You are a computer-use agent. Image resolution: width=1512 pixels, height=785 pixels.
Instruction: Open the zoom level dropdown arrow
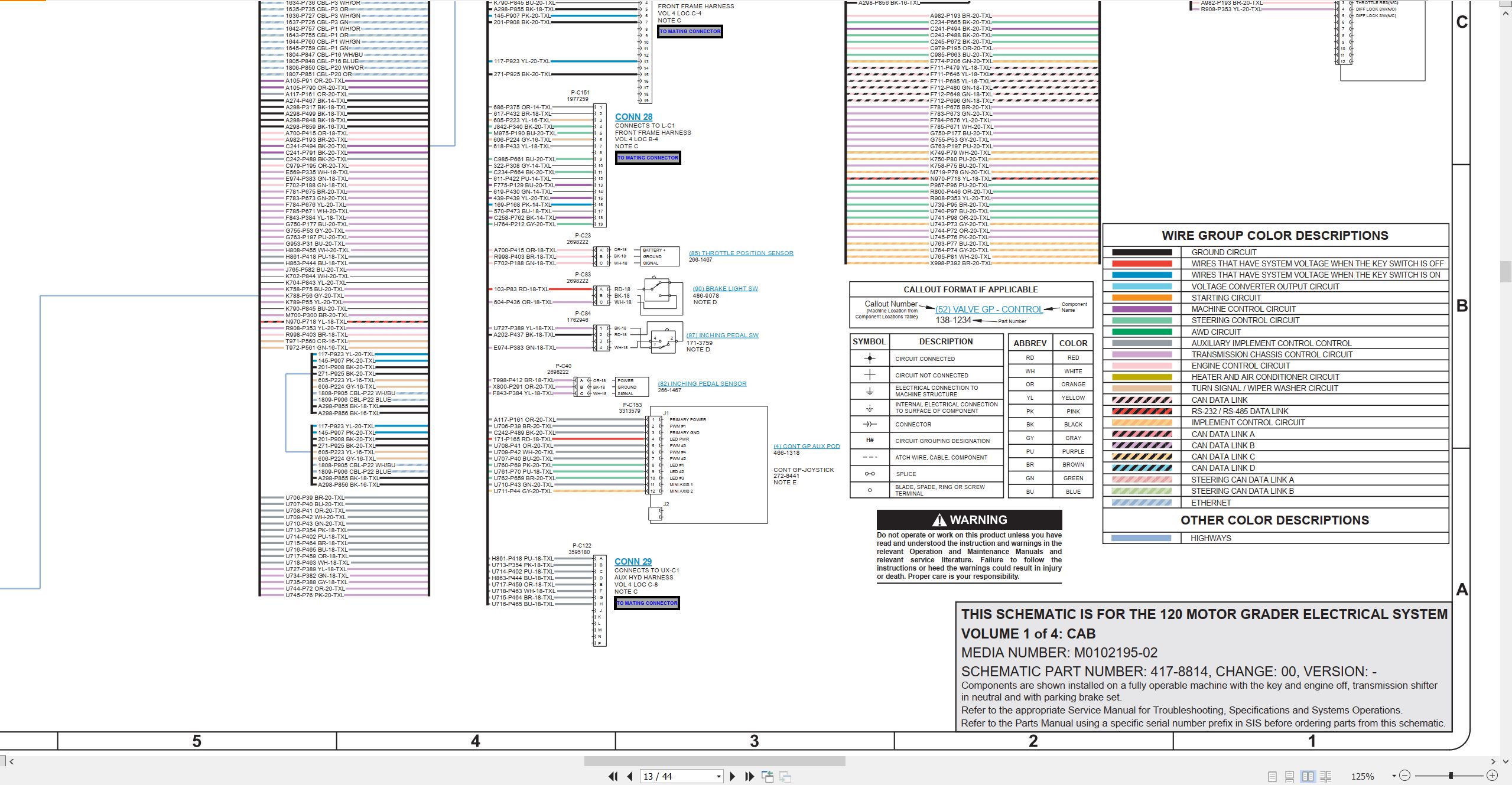tap(1394, 776)
